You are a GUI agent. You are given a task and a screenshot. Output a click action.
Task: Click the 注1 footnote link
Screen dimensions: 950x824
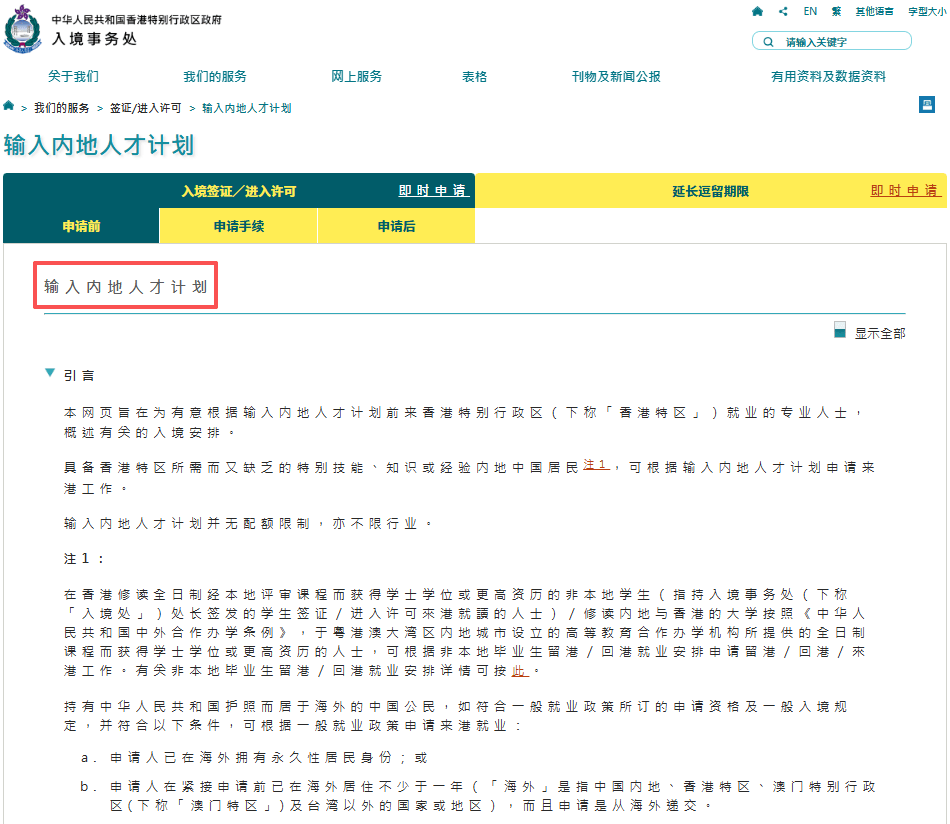coord(596,465)
